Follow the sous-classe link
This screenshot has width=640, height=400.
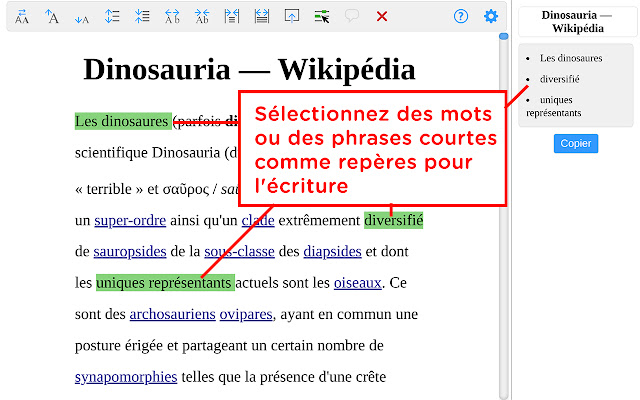click(239, 252)
